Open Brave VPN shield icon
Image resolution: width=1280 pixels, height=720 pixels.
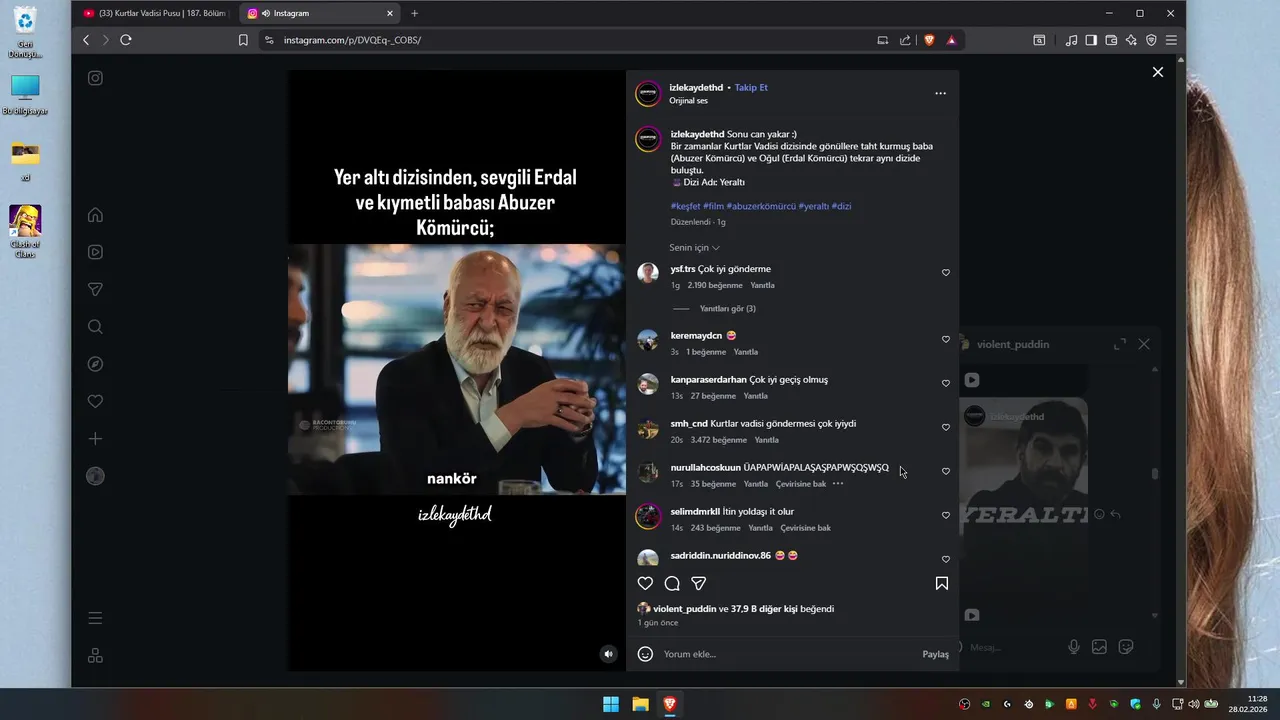coord(1151,40)
